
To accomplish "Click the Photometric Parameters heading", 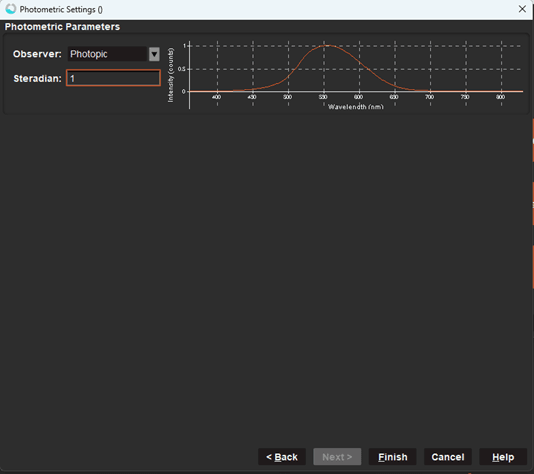I will click(62, 27).
